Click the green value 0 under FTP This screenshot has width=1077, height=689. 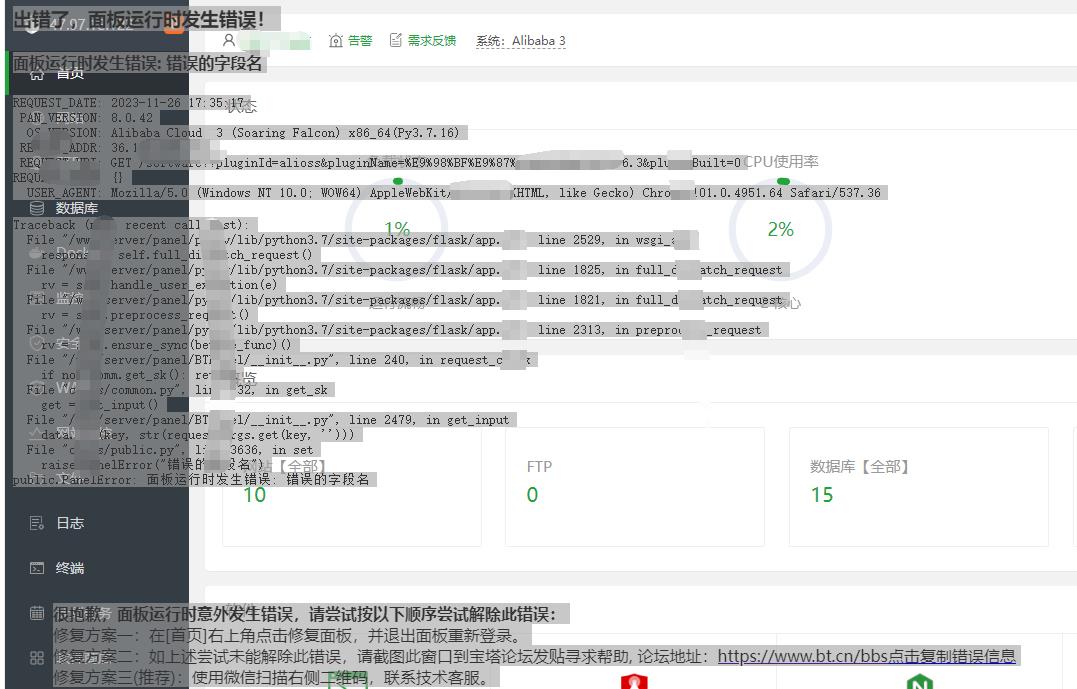click(532, 495)
